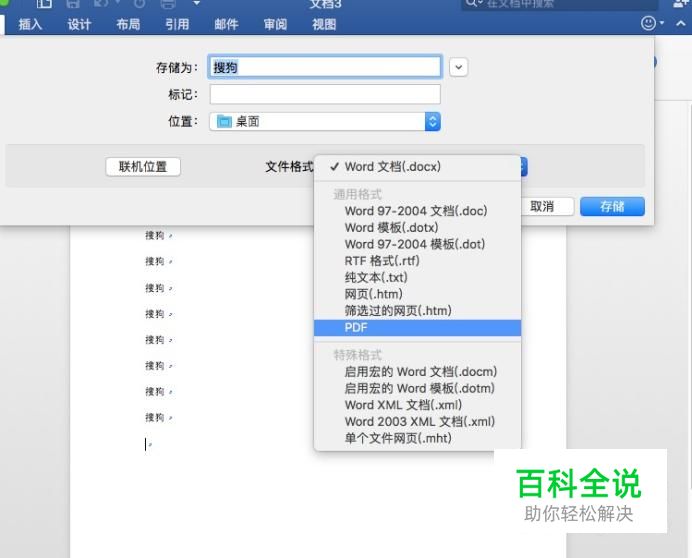692x558 pixels.
Task: Go to the 邮件 tab
Action: 226,24
